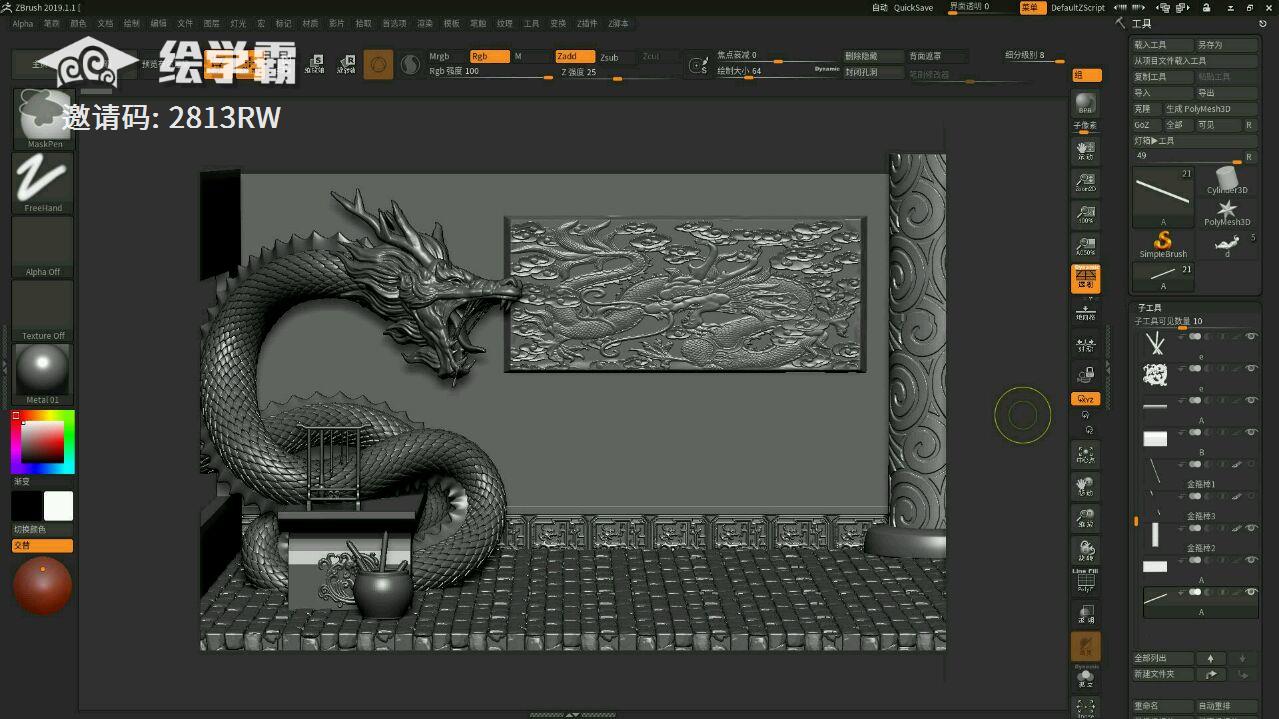Toggle eye of selected bottom A subtool
1279x719 pixels.
pyautogui.click(x=1251, y=592)
